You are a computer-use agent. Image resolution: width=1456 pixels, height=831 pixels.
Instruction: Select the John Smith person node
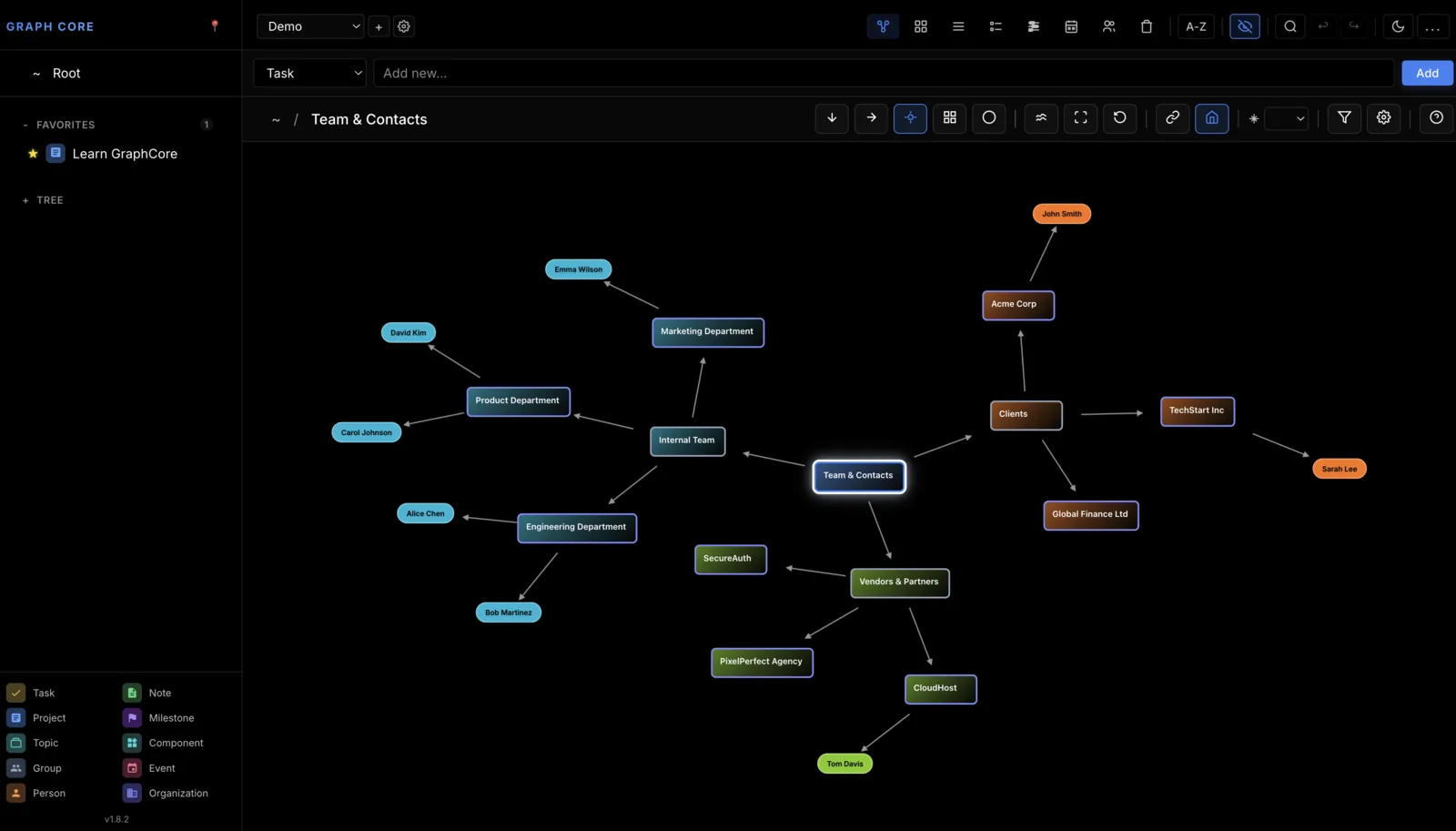click(x=1062, y=214)
